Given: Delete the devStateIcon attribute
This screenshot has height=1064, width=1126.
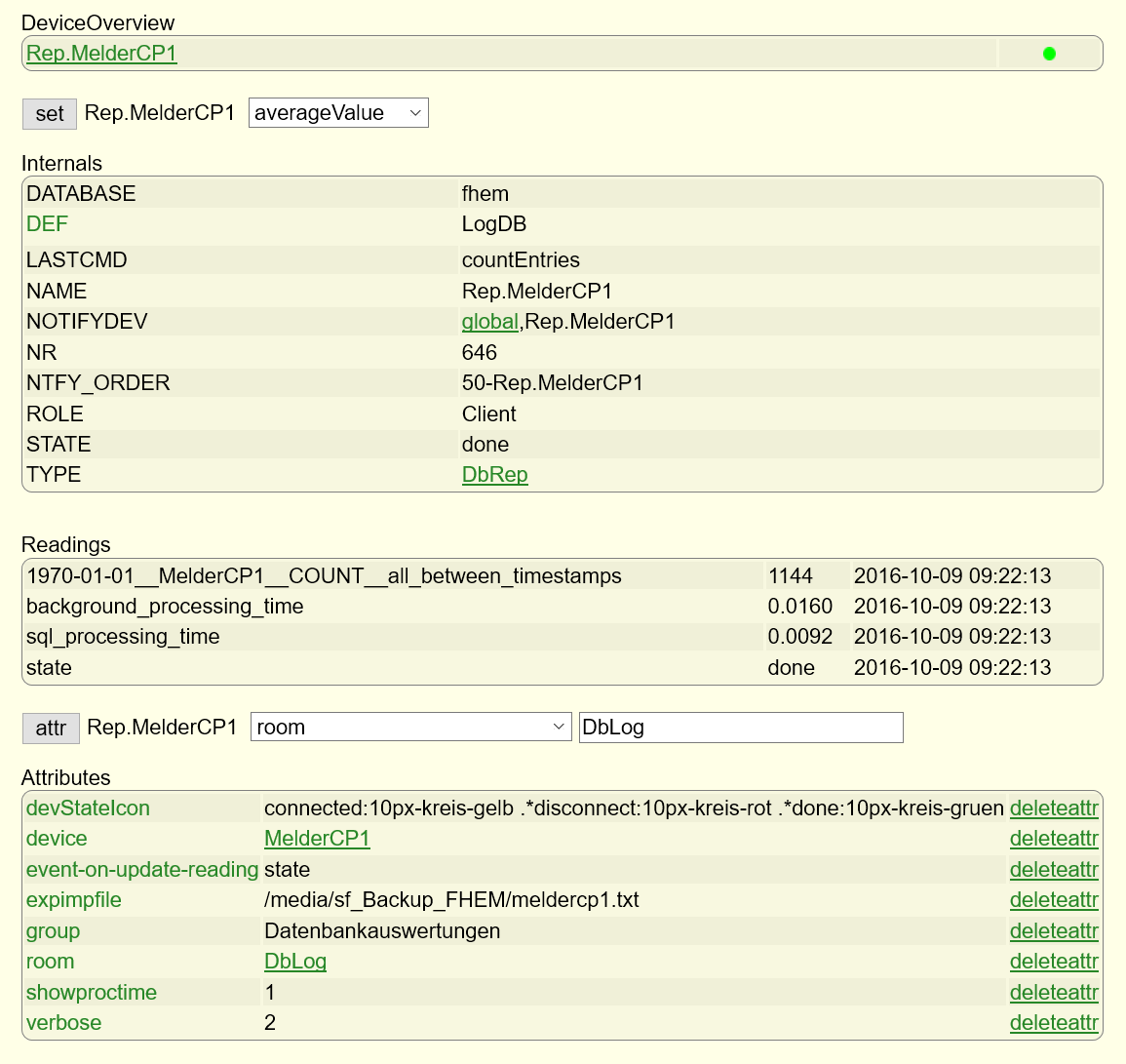Looking at the screenshot, I should pyautogui.click(x=1054, y=808).
